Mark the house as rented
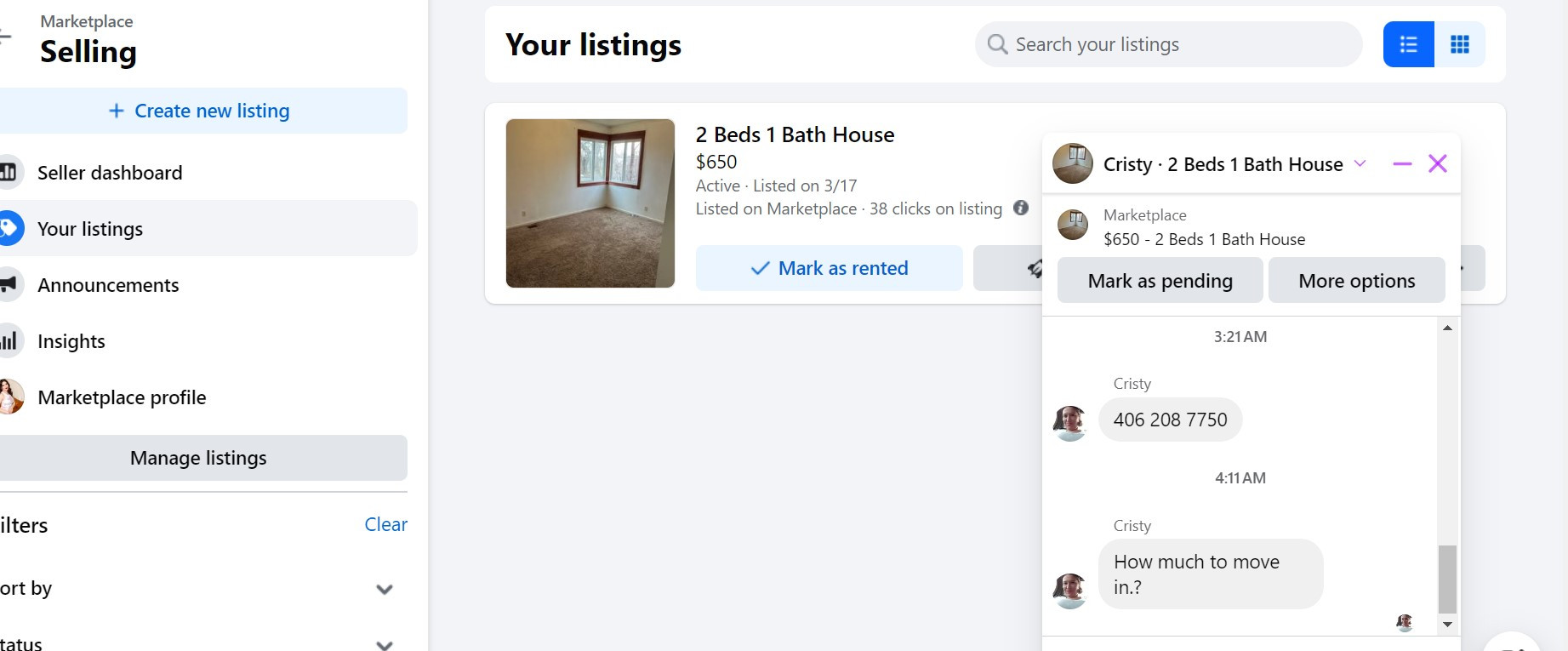 [829, 268]
